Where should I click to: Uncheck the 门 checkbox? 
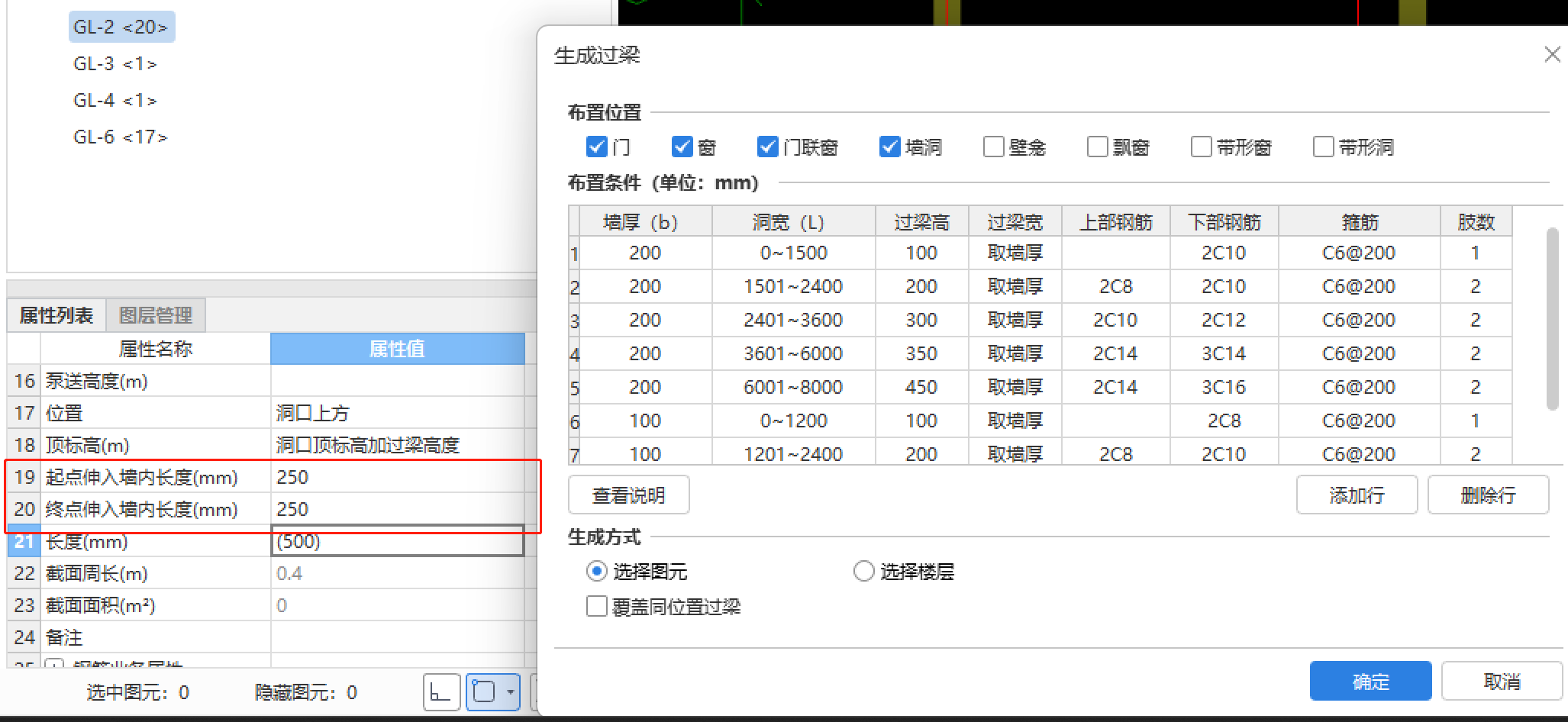coord(597,147)
